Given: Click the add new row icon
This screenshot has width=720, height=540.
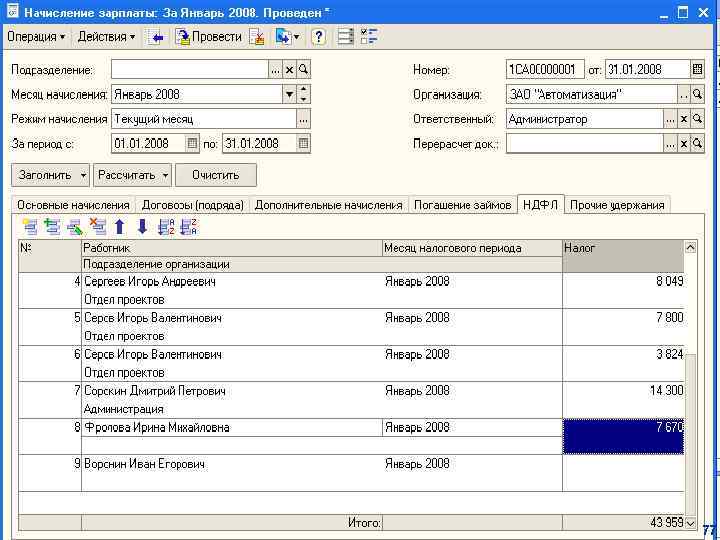Looking at the screenshot, I should [30, 226].
